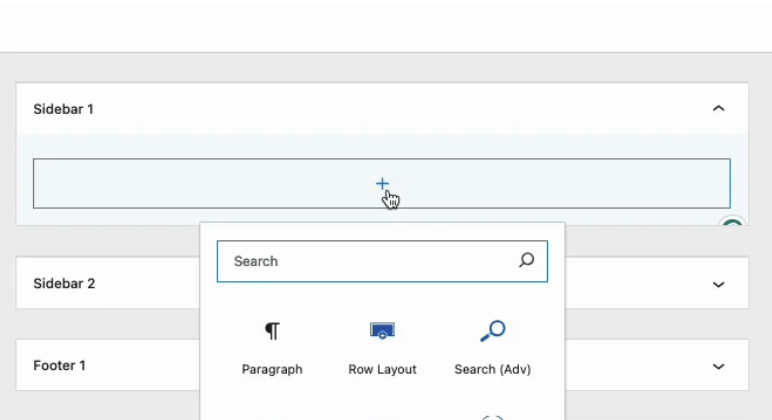Screen dimensions: 772x420
Task: Click the Sidebar 1 heading title
Action: [63, 109]
